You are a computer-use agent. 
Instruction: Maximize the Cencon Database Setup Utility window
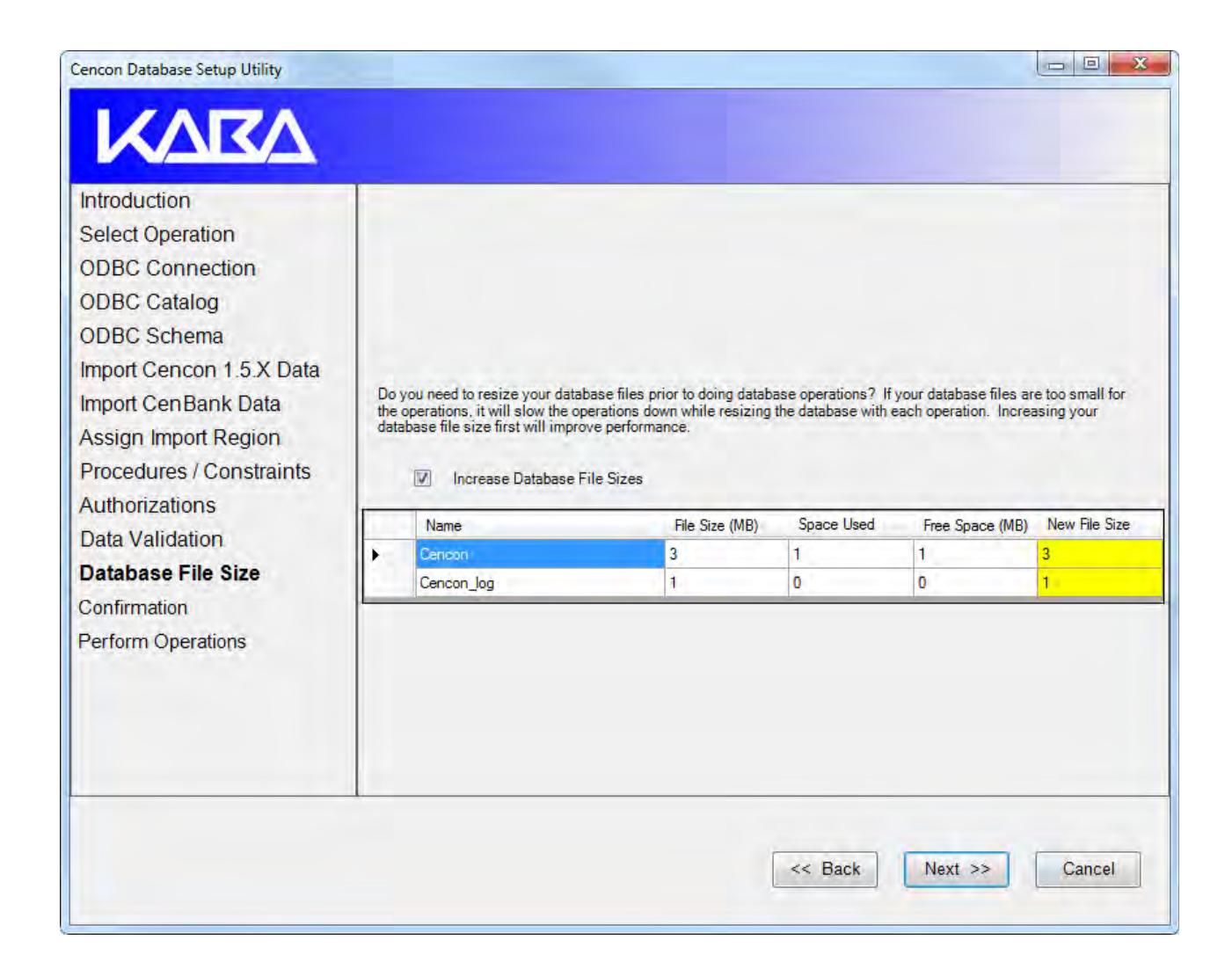(x=1091, y=64)
